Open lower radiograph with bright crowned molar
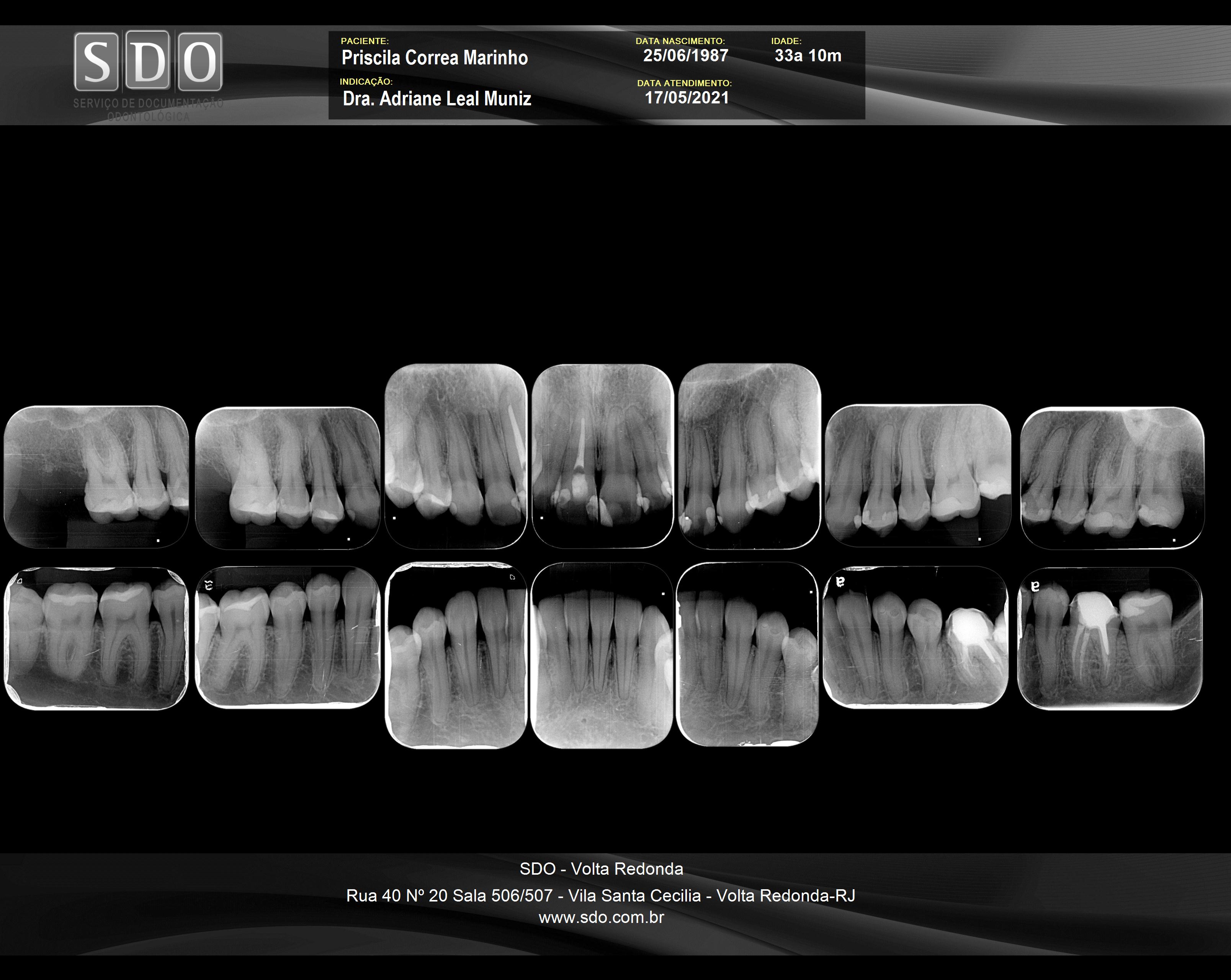The image size is (1231, 980). pyautogui.click(x=915, y=637)
